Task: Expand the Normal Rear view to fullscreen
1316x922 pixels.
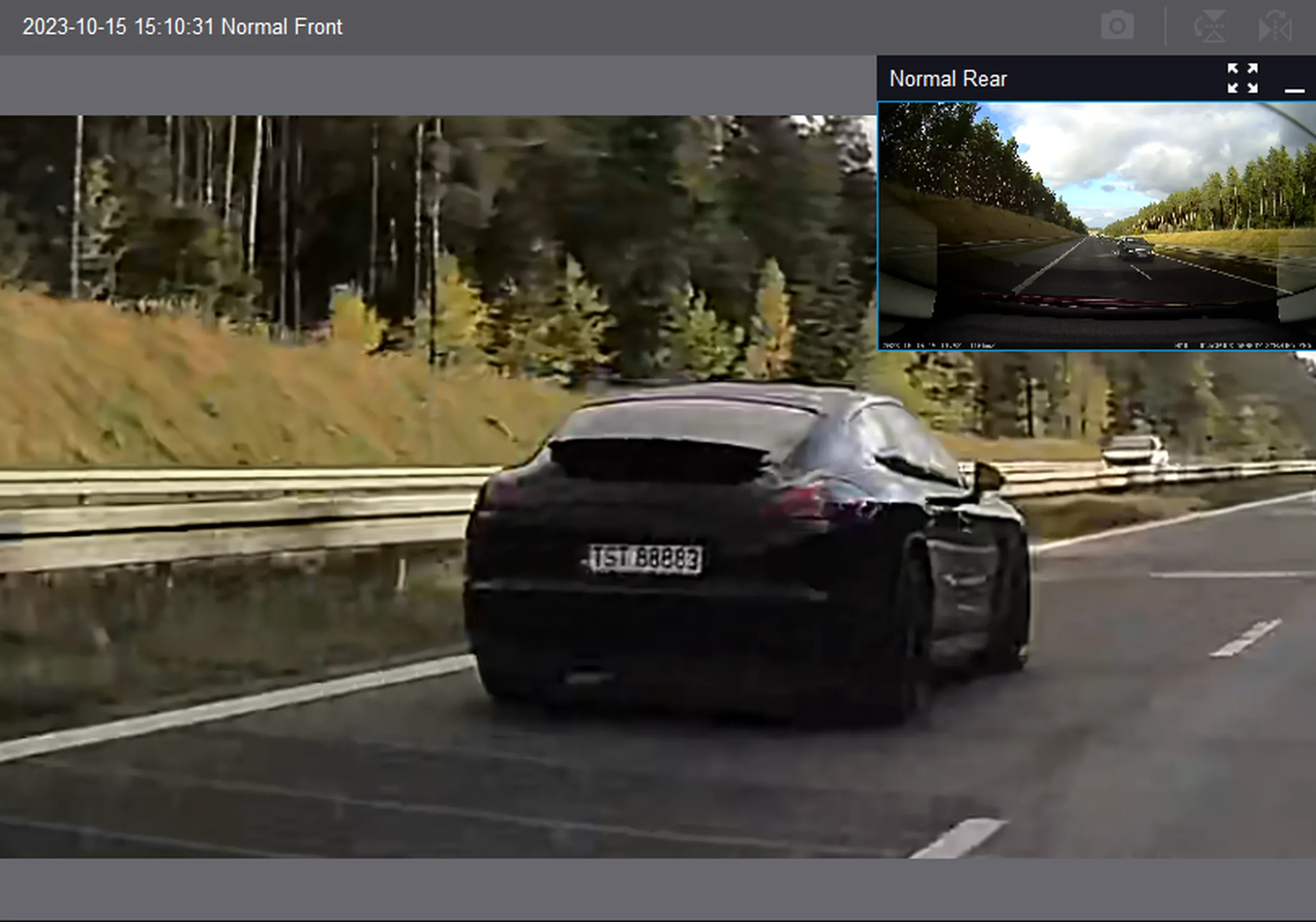Action: tap(1243, 78)
